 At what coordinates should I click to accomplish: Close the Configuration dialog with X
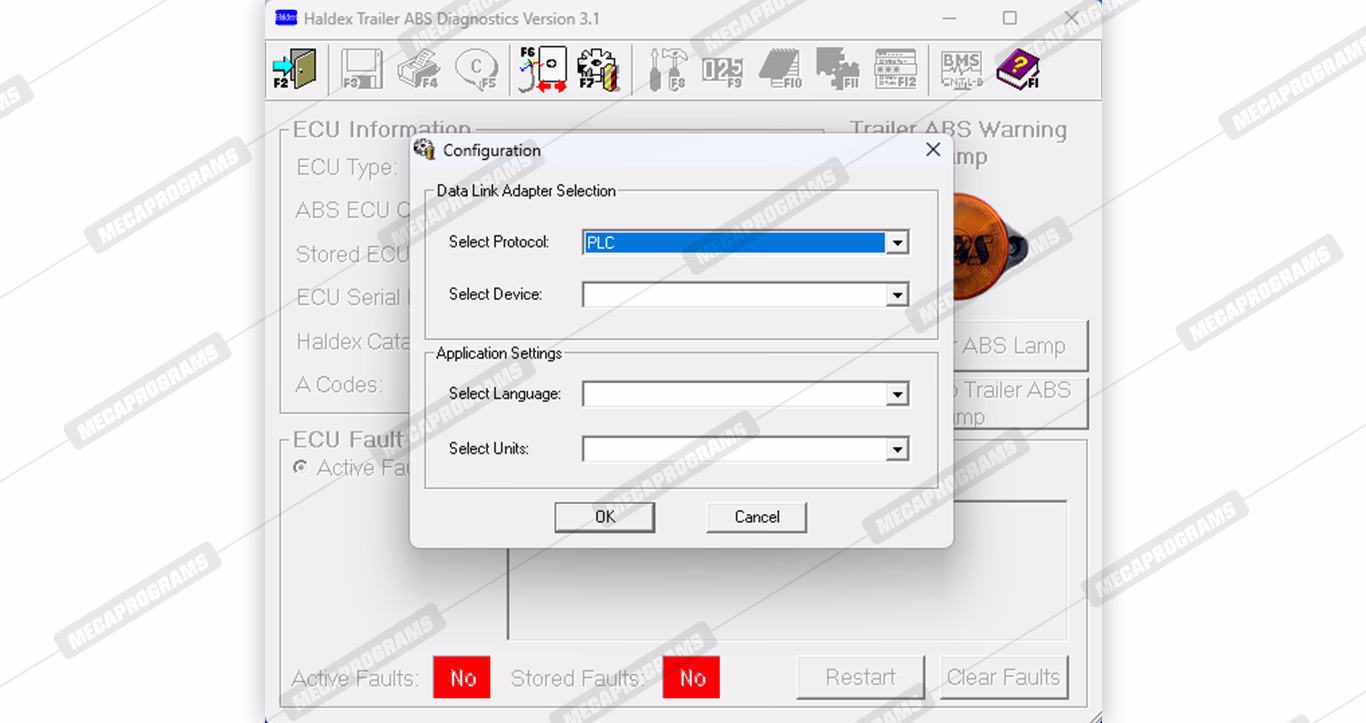tap(933, 150)
